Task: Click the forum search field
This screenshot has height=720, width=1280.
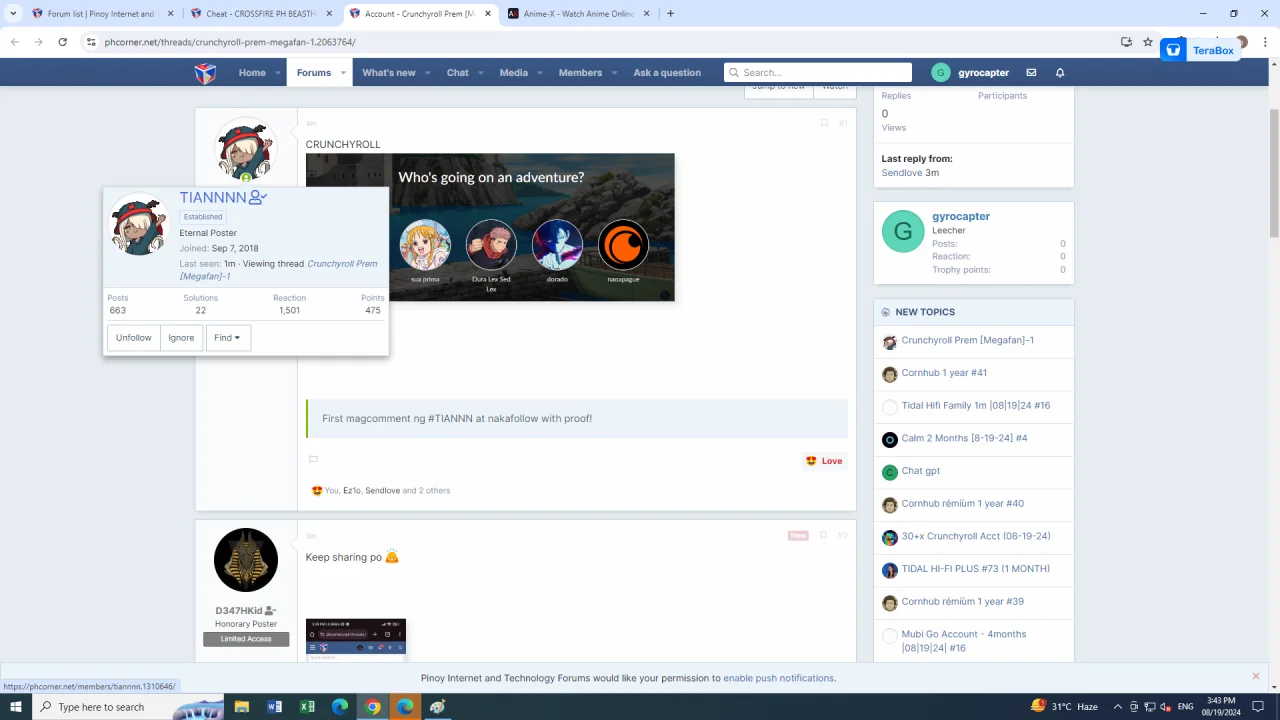Action: coord(818,72)
